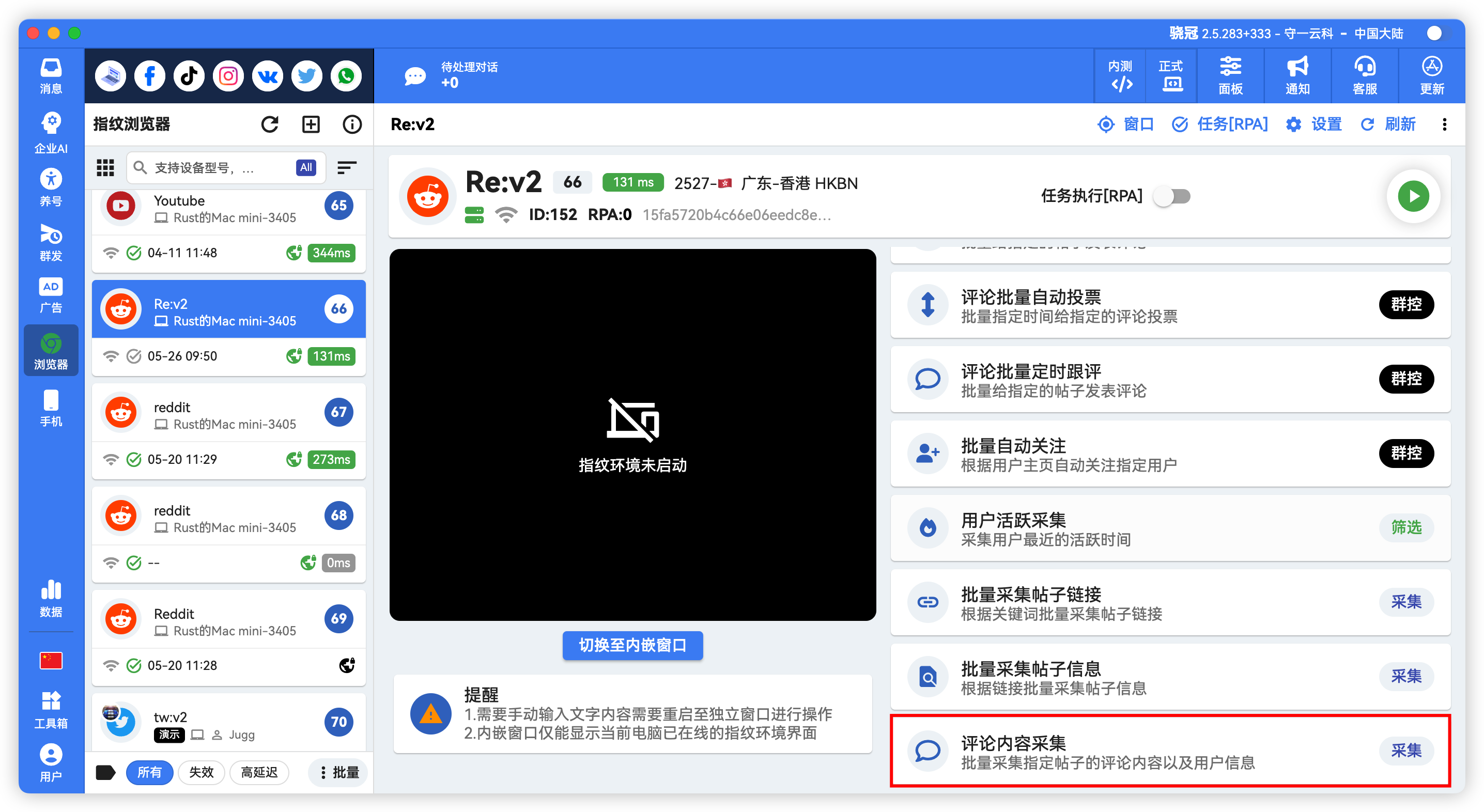1484x812 pixels.
Task: Open the 窗口 window option
Action: [x=1126, y=124]
